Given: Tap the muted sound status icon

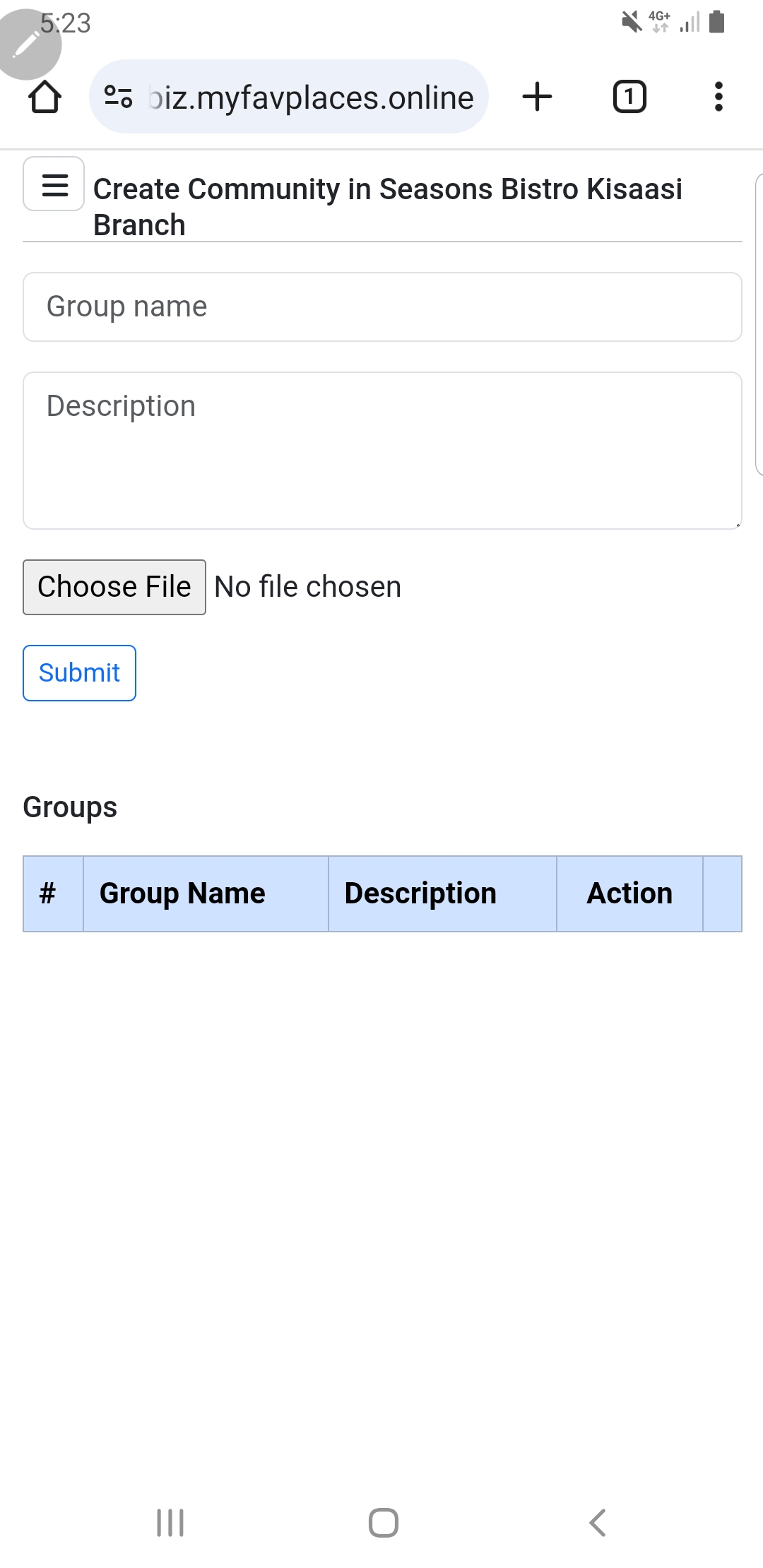Looking at the screenshot, I should [632, 22].
